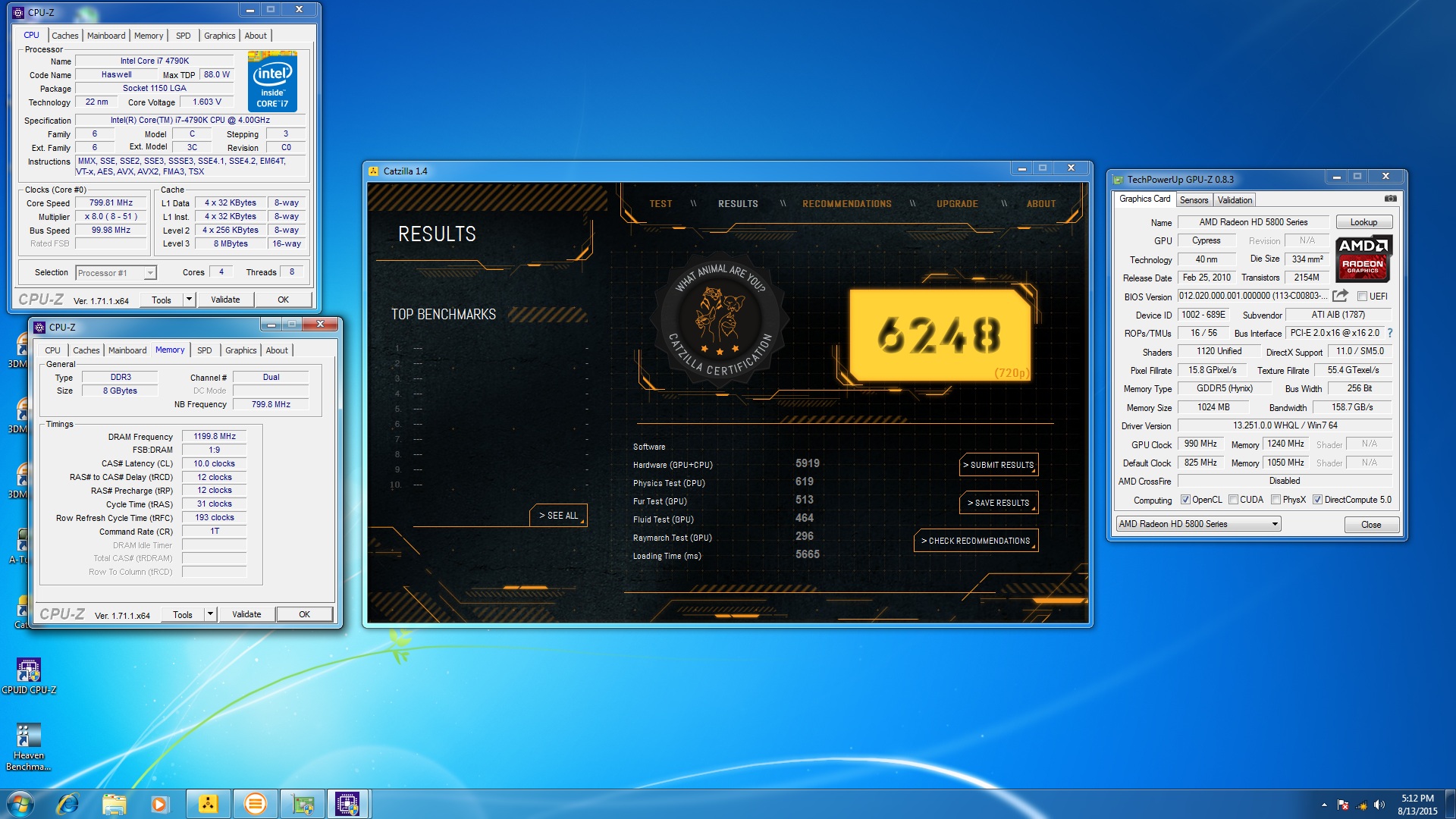Open the CPUID CPU-Z desktop shortcut
1456x819 pixels.
(x=29, y=675)
